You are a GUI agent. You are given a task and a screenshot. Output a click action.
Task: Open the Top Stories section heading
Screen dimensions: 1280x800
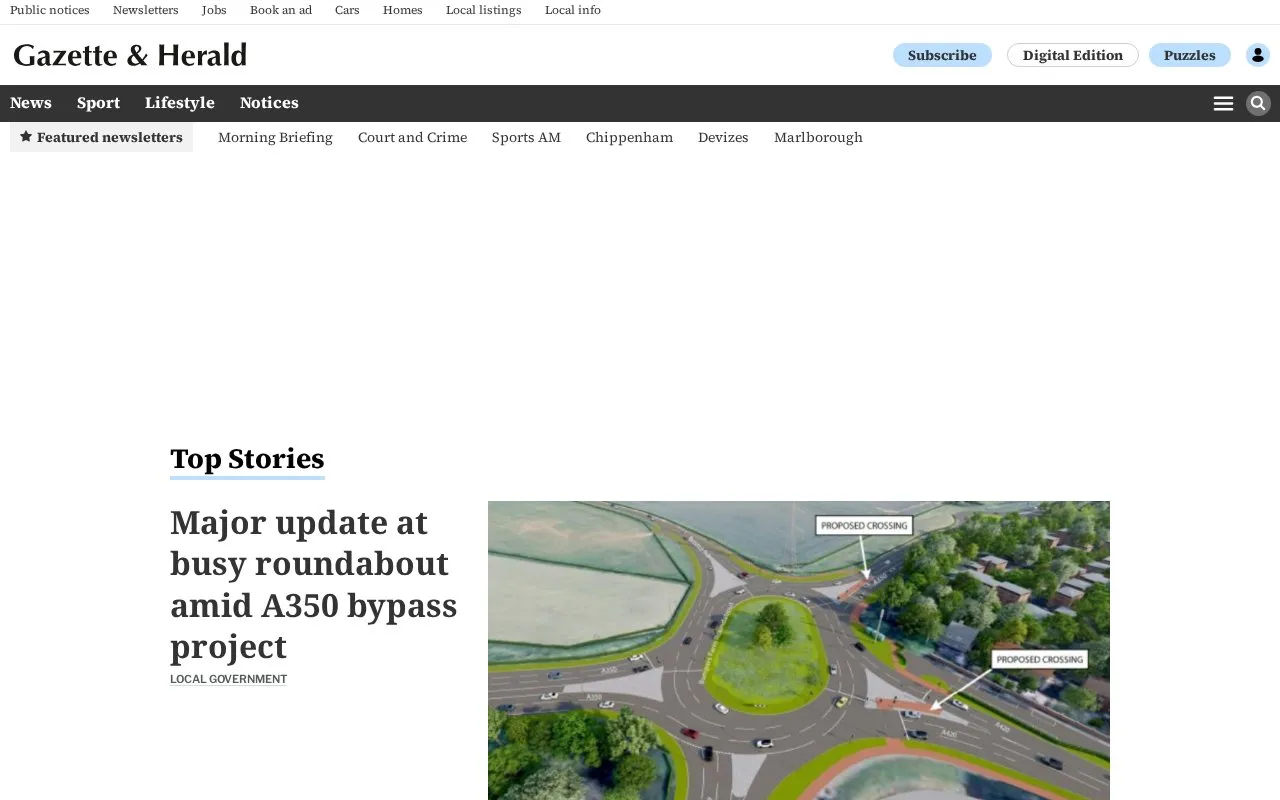[247, 459]
